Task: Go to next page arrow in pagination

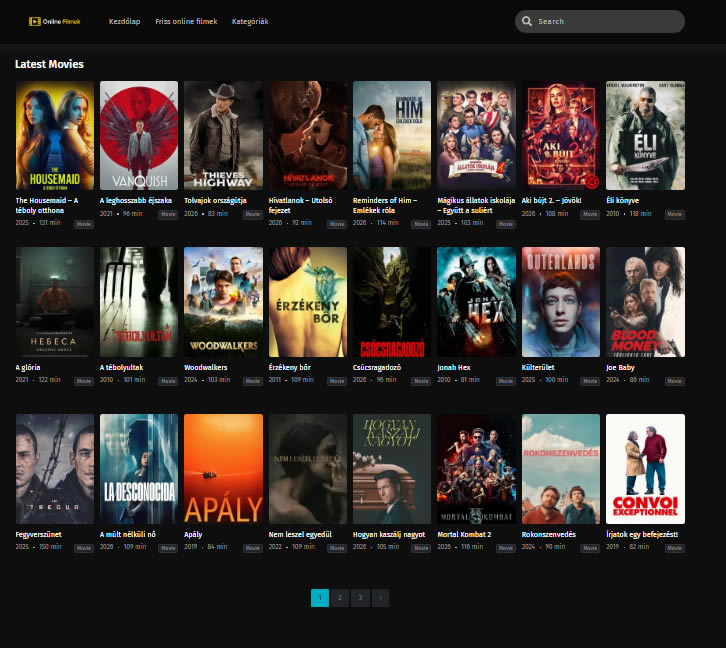Action: click(x=380, y=598)
